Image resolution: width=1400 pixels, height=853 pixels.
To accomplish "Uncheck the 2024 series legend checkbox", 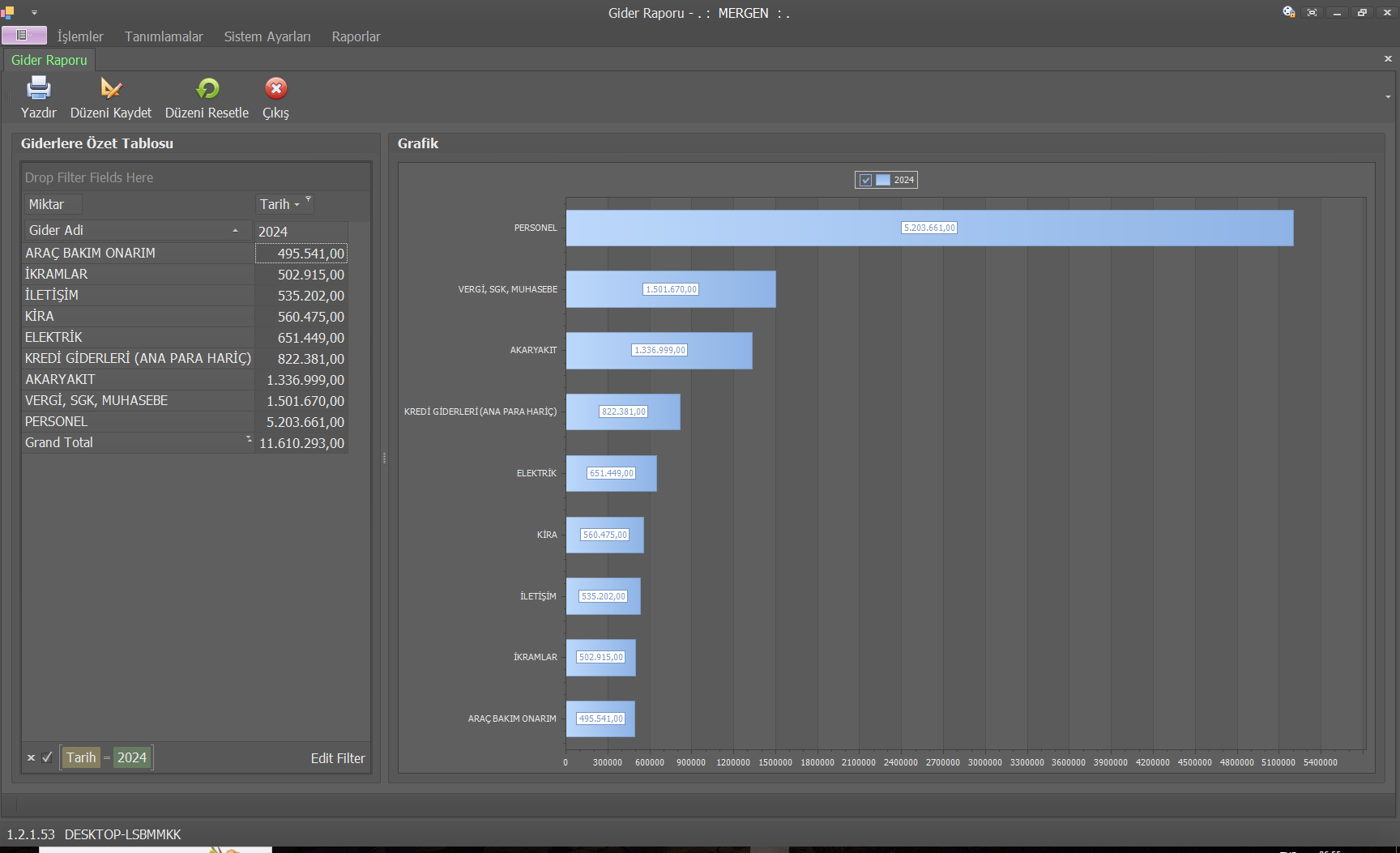I will point(865,180).
